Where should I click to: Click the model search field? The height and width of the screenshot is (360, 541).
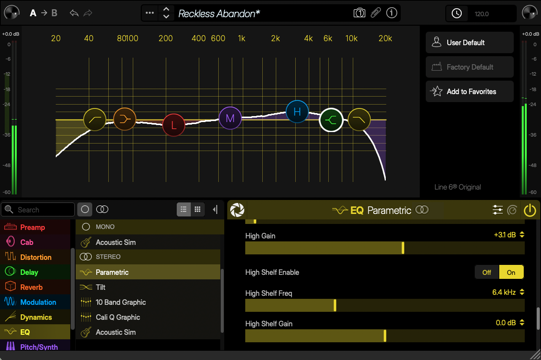[38, 210]
